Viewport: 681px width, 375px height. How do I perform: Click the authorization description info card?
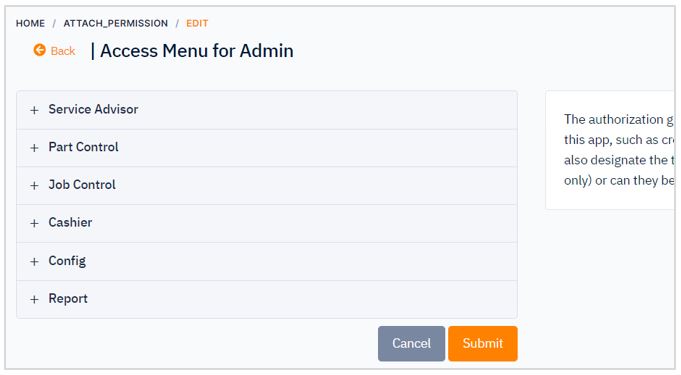point(610,150)
